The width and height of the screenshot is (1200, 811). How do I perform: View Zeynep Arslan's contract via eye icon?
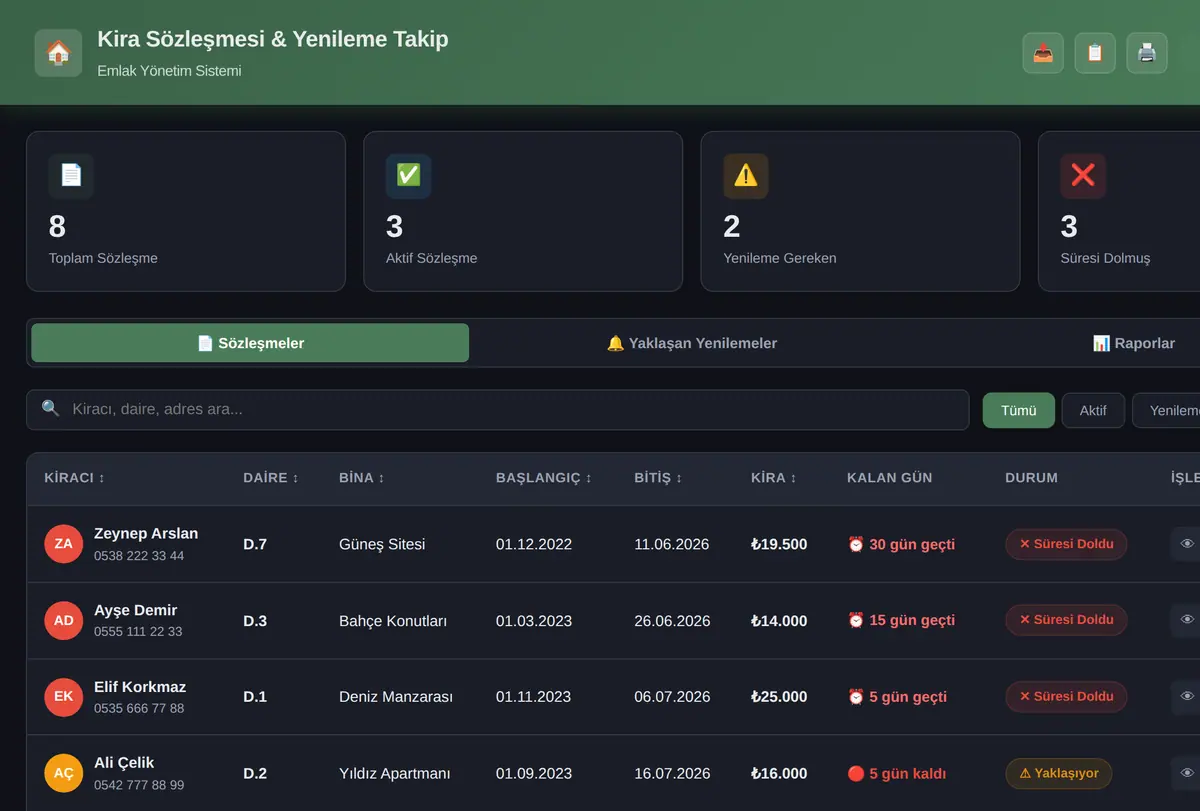pyautogui.click(x=1187, y=544)
